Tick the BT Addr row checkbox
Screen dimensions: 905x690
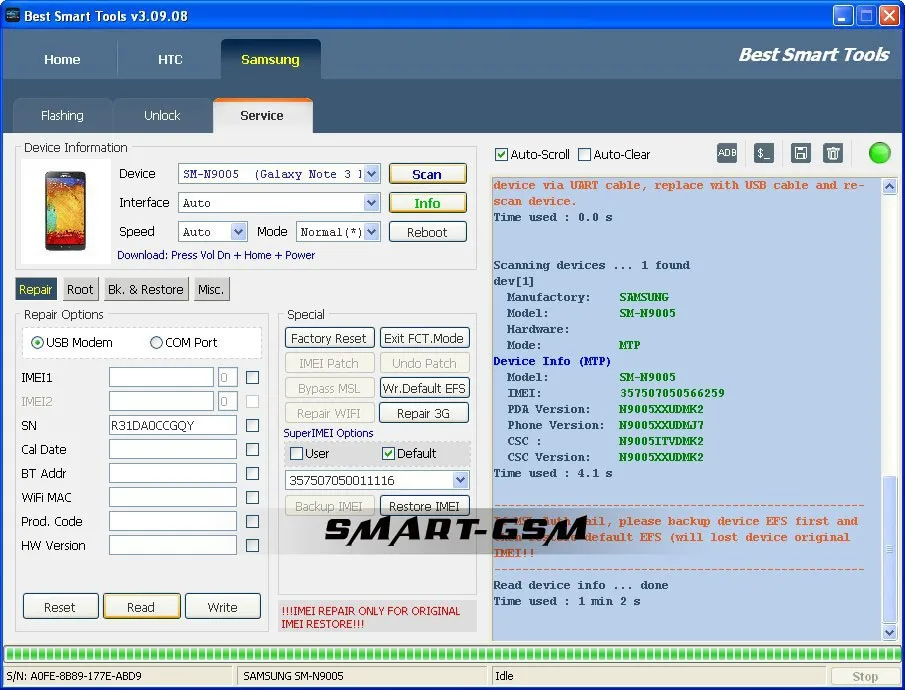coord(252,473)
